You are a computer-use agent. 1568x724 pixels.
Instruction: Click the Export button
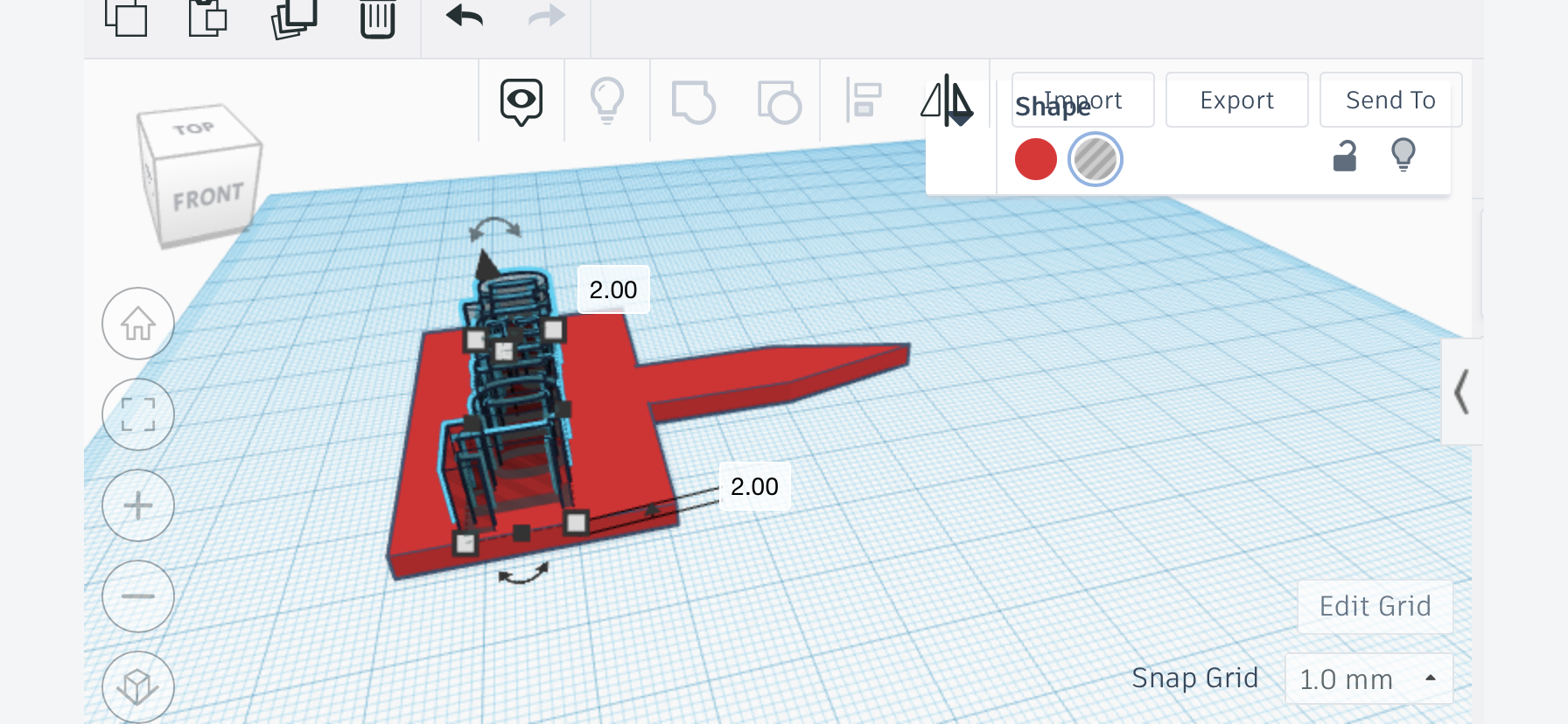(x=1237, y=100)
